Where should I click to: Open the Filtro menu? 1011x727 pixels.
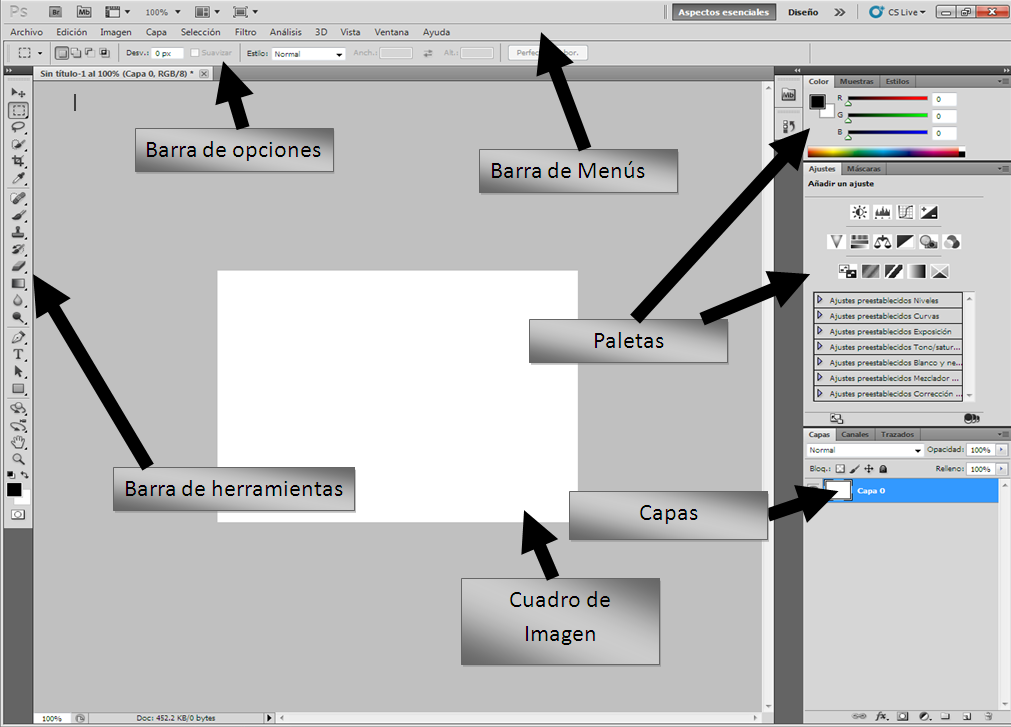[246, 32]
